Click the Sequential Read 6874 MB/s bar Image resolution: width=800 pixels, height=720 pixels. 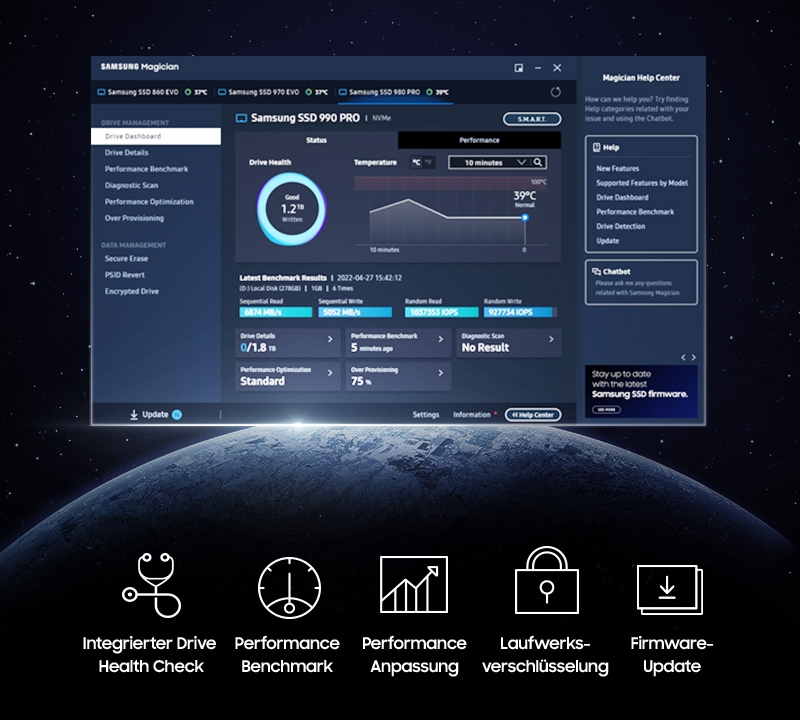(x=276, y=312)
